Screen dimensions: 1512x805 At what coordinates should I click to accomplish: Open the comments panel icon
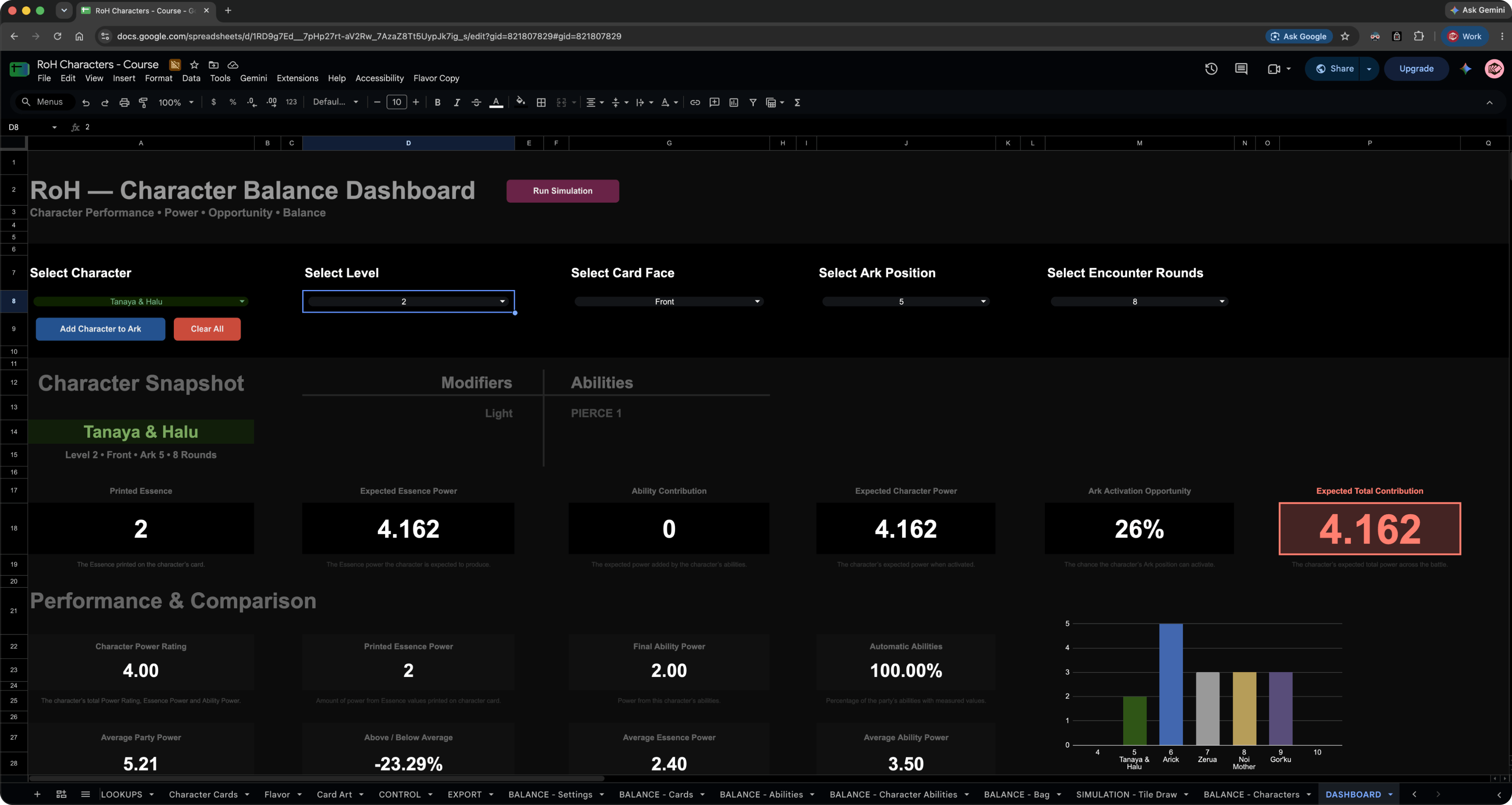click(1241, 69)
